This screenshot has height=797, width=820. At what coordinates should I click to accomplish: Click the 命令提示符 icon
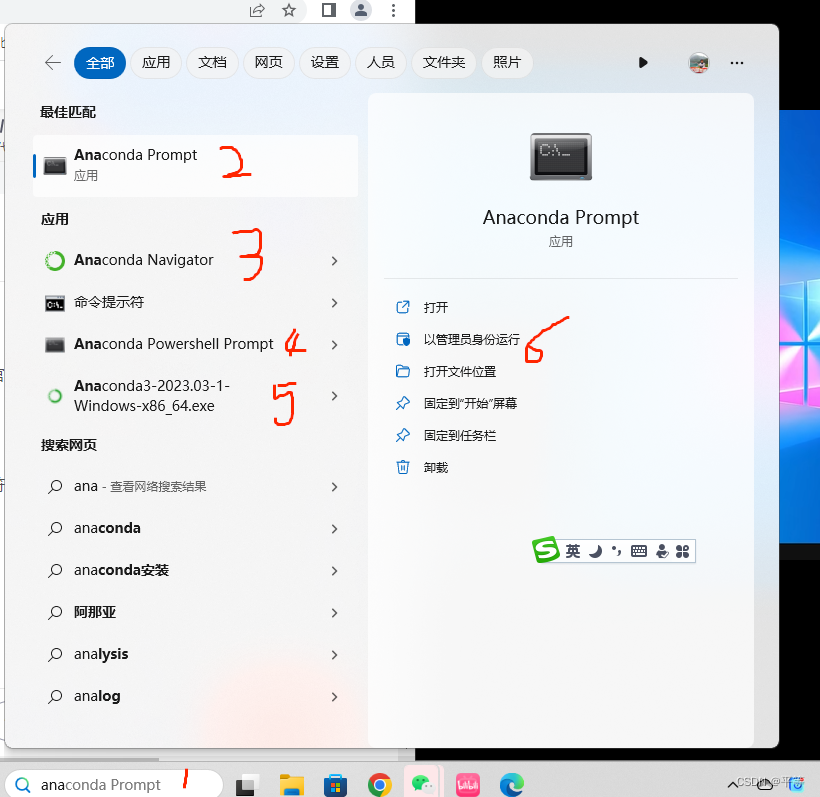(x=55, y=303)
